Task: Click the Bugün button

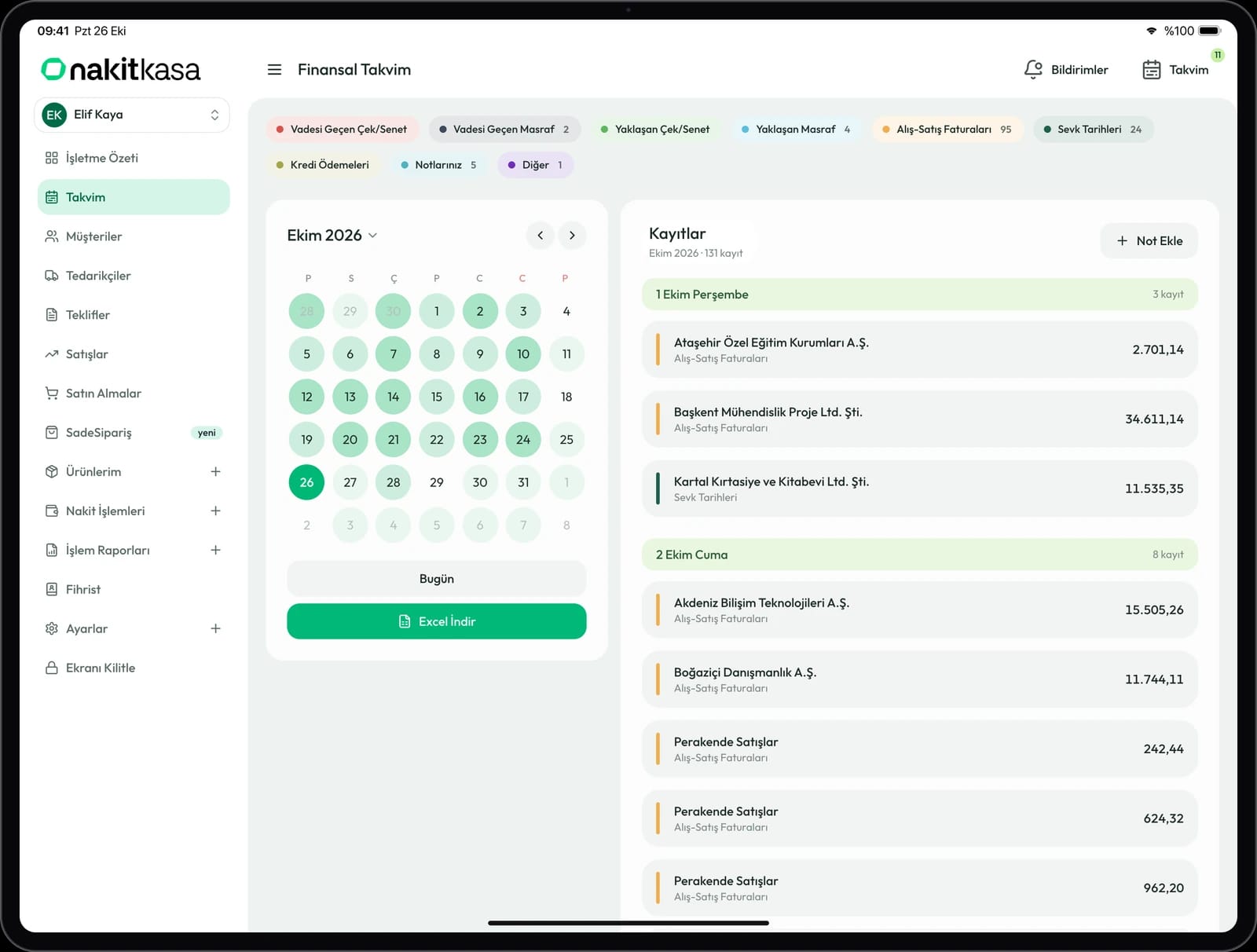Action: [x=437, y=579]
